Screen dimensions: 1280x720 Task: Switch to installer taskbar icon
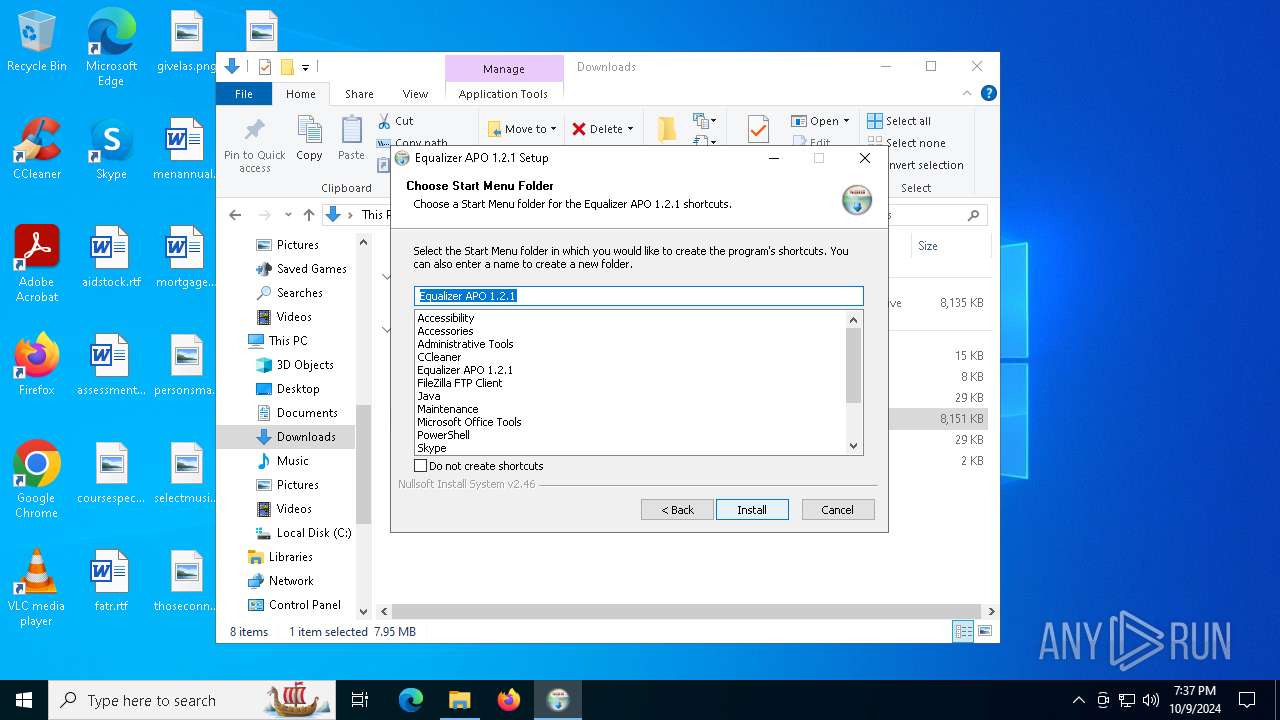coord(558,700)
